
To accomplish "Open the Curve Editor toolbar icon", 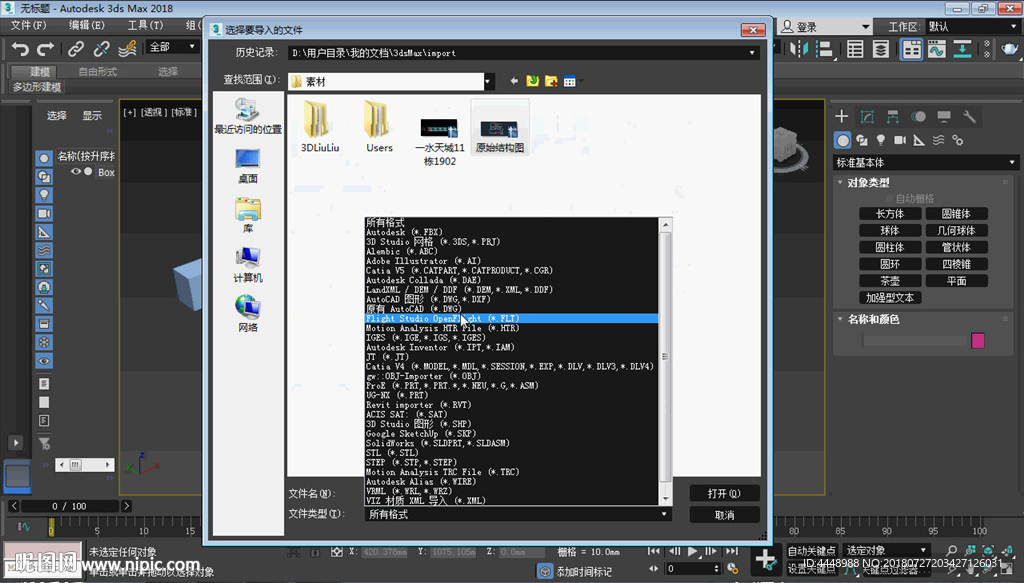I will (x=937, y=48).
